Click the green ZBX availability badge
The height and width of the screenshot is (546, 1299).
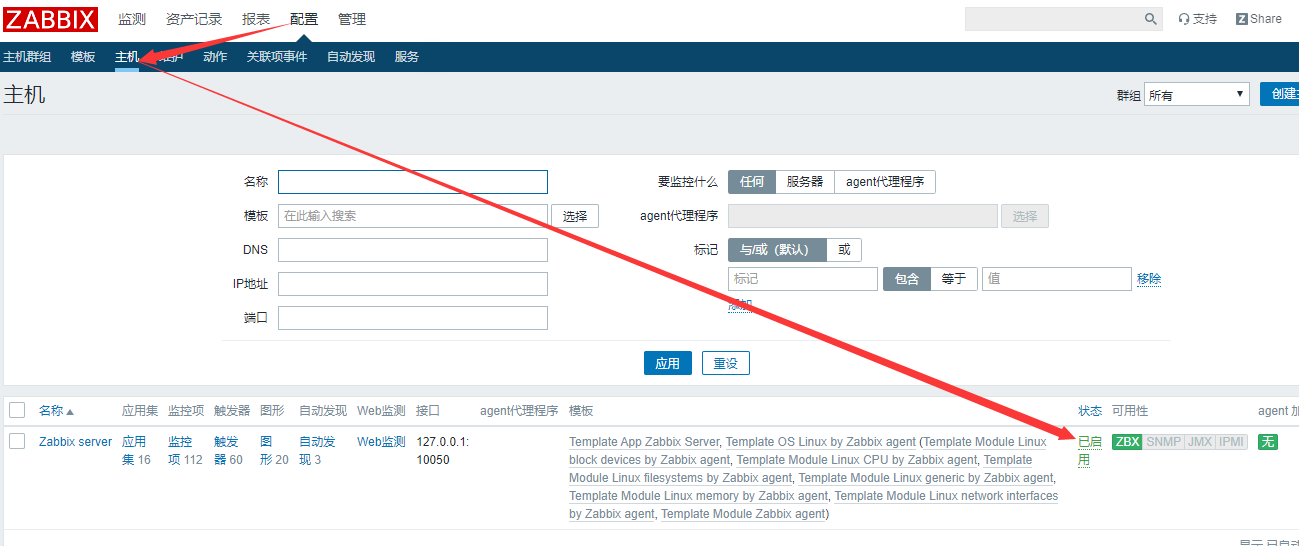pyautogui.click(x=1127, y=441)
